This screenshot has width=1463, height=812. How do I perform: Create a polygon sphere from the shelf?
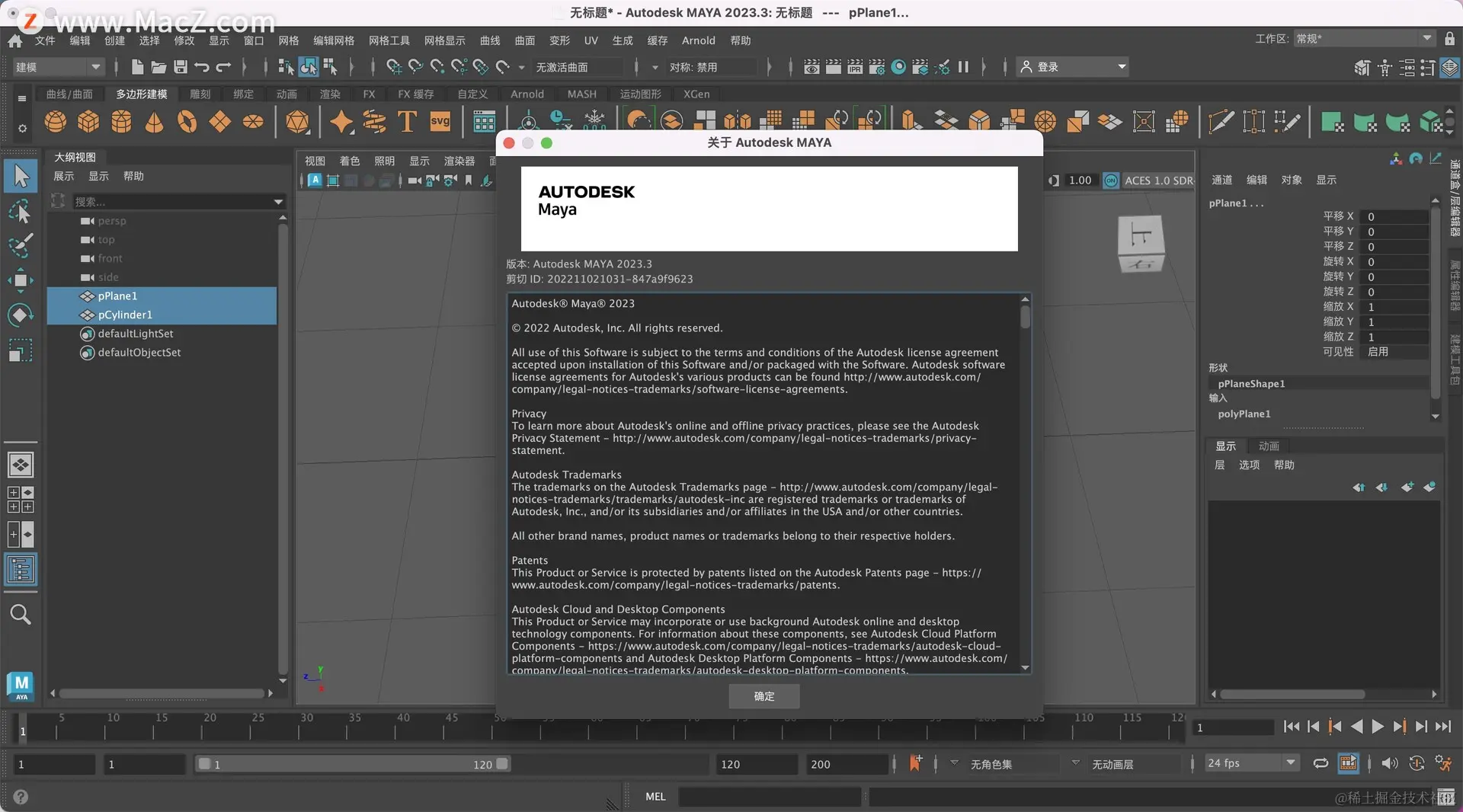click(55, 121)
